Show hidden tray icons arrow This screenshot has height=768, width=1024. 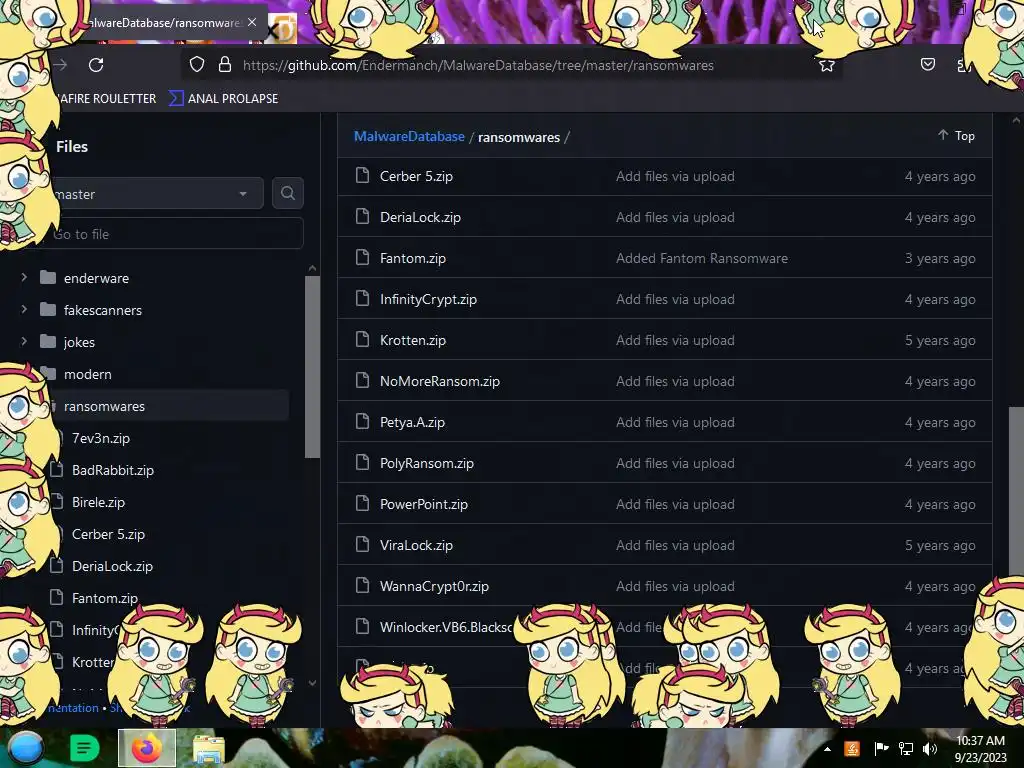827,749
